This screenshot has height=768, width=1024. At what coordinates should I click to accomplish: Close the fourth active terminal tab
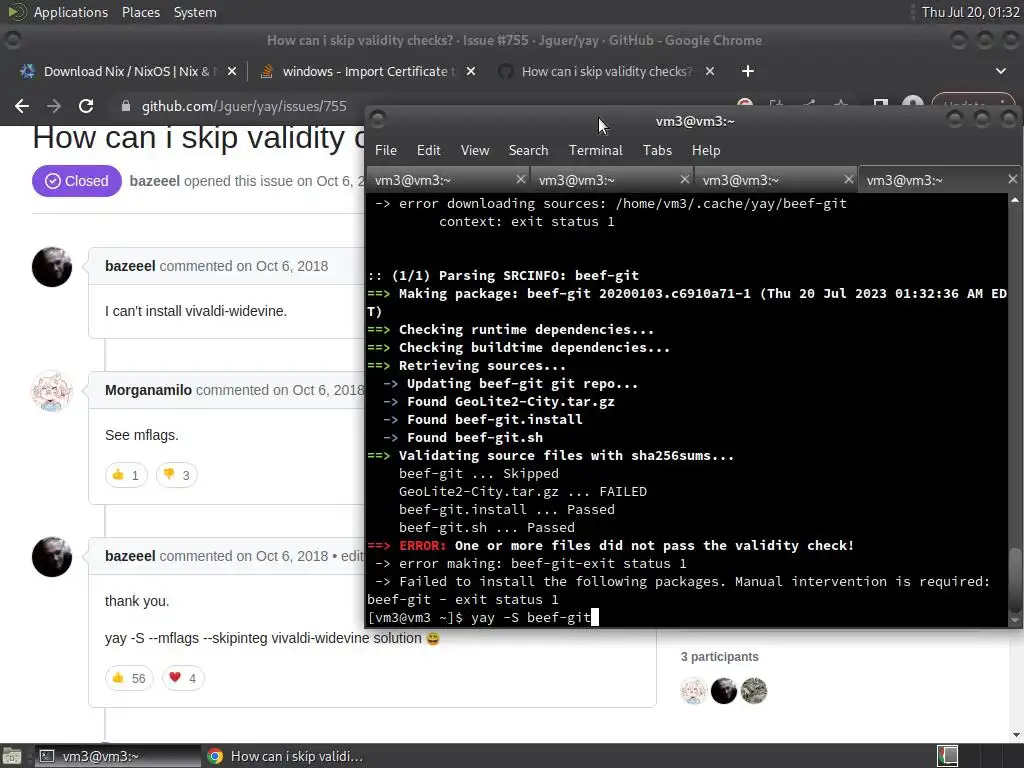(1012, 179)
